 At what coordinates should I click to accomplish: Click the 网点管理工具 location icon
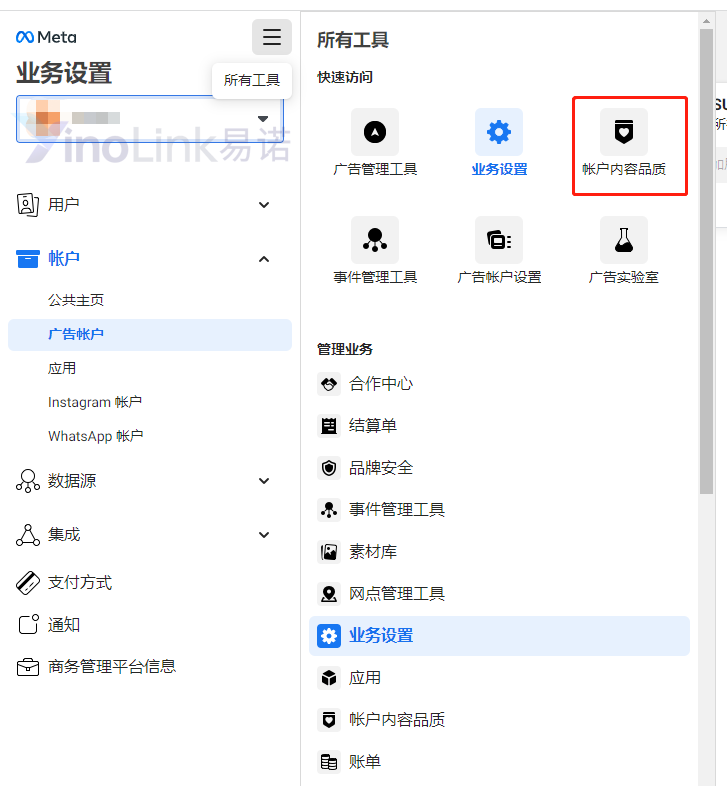pos(329,594)
